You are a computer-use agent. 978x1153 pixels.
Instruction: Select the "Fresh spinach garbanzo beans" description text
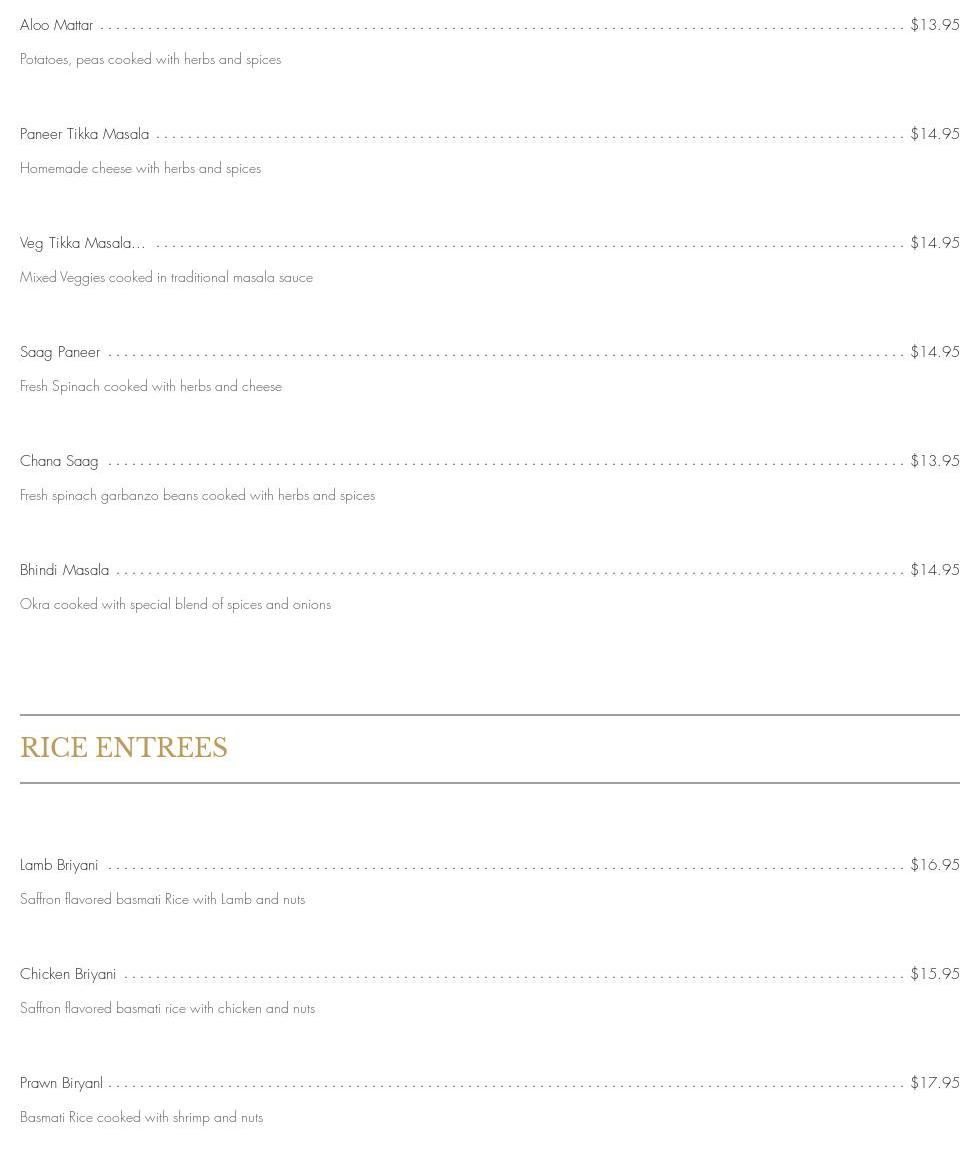197,495
